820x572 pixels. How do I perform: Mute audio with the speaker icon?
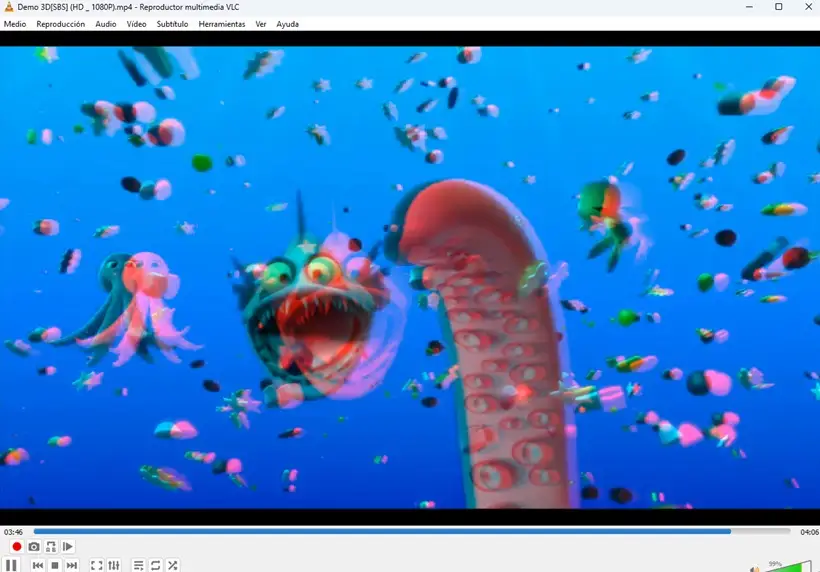click(755, 568)
